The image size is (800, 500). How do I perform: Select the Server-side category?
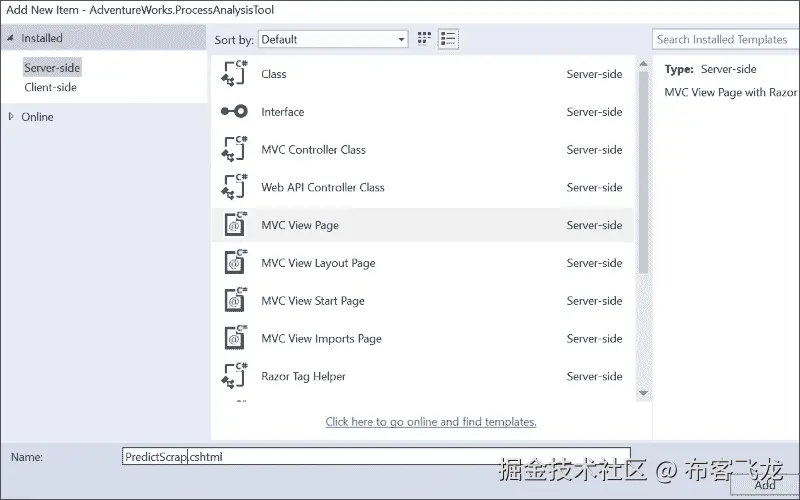(x=52, y=67)
